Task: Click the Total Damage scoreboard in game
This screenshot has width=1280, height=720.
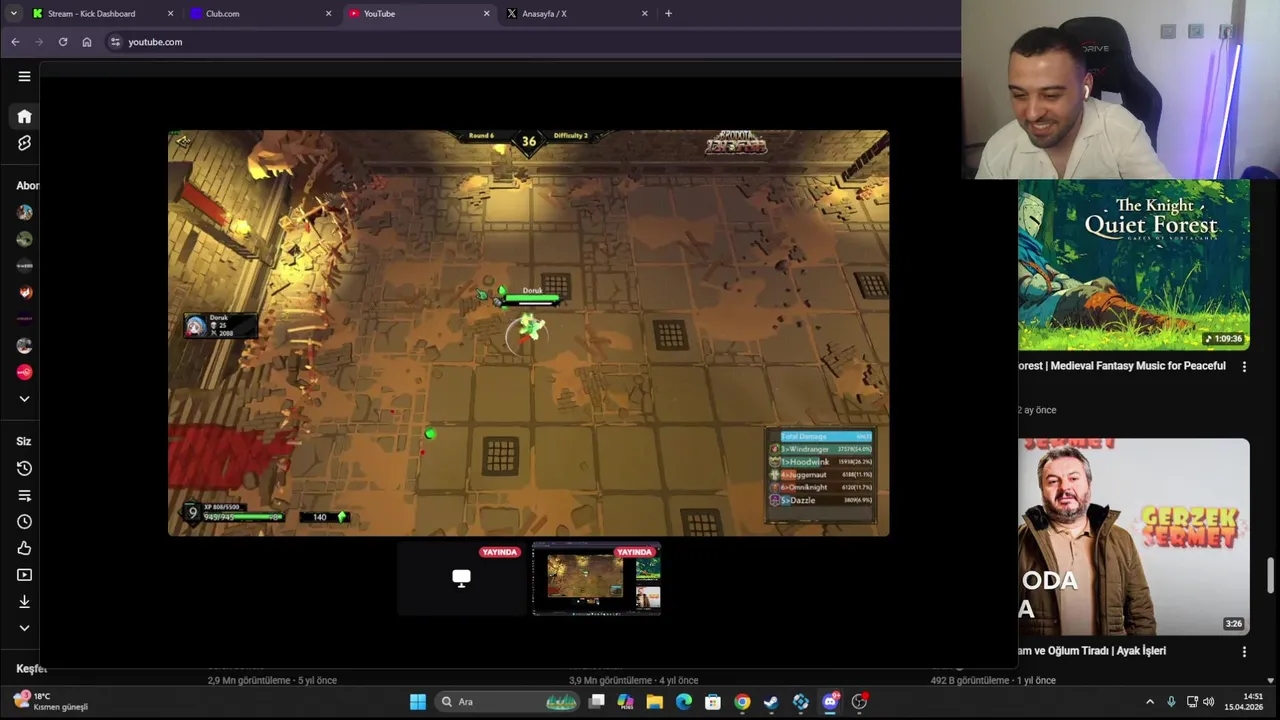Action: pyautogui.click(x=821, y=475)
